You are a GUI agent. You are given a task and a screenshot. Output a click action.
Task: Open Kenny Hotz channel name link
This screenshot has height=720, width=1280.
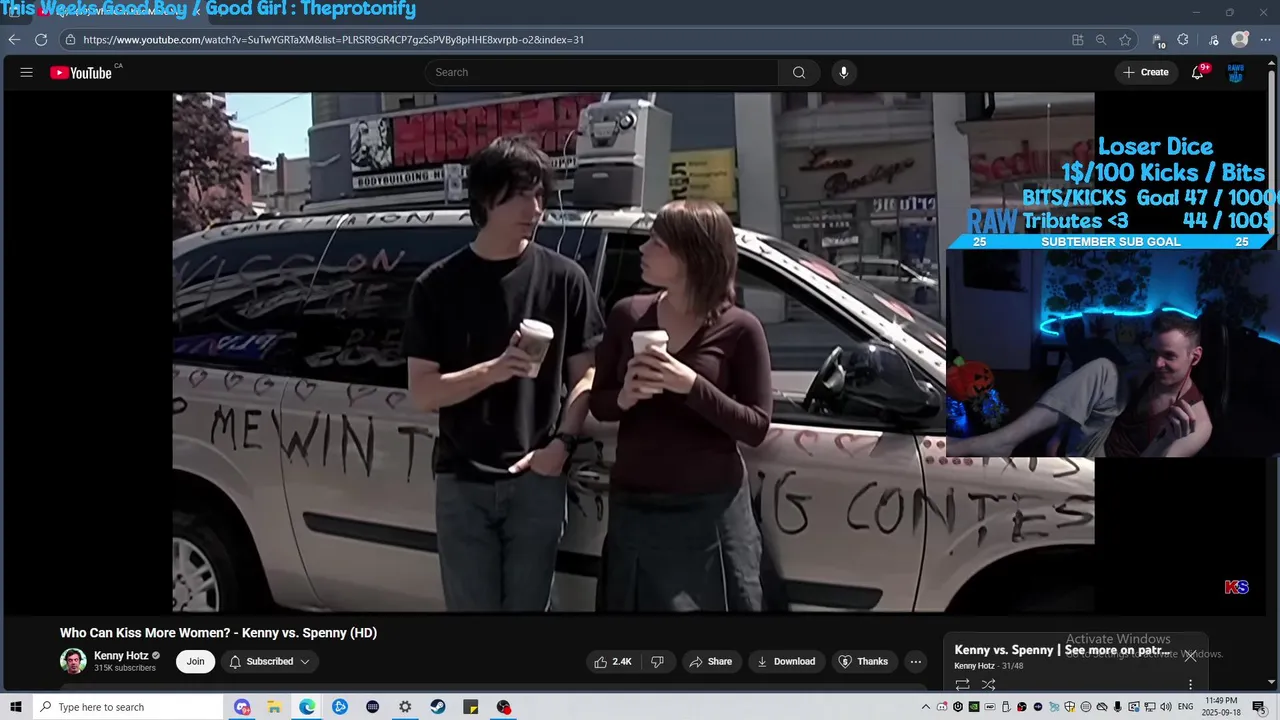(x=121, y=656)
